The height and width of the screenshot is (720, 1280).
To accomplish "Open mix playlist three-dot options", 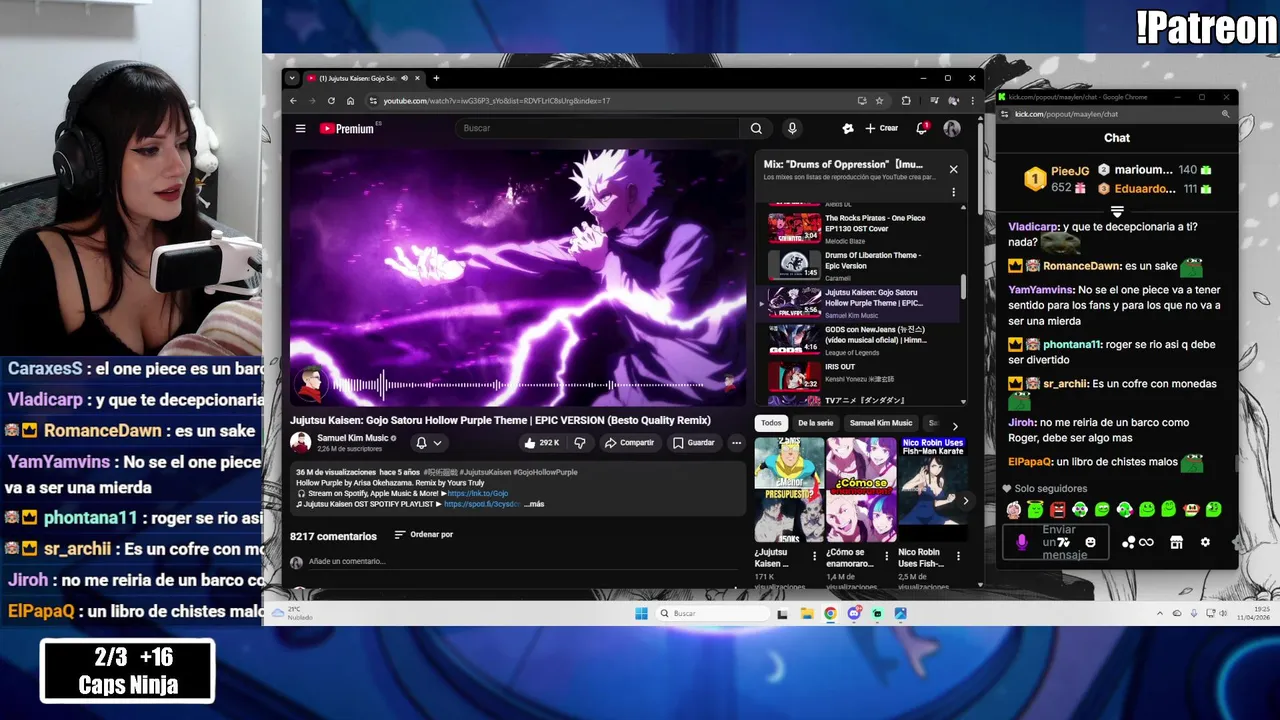I will 953,192.
